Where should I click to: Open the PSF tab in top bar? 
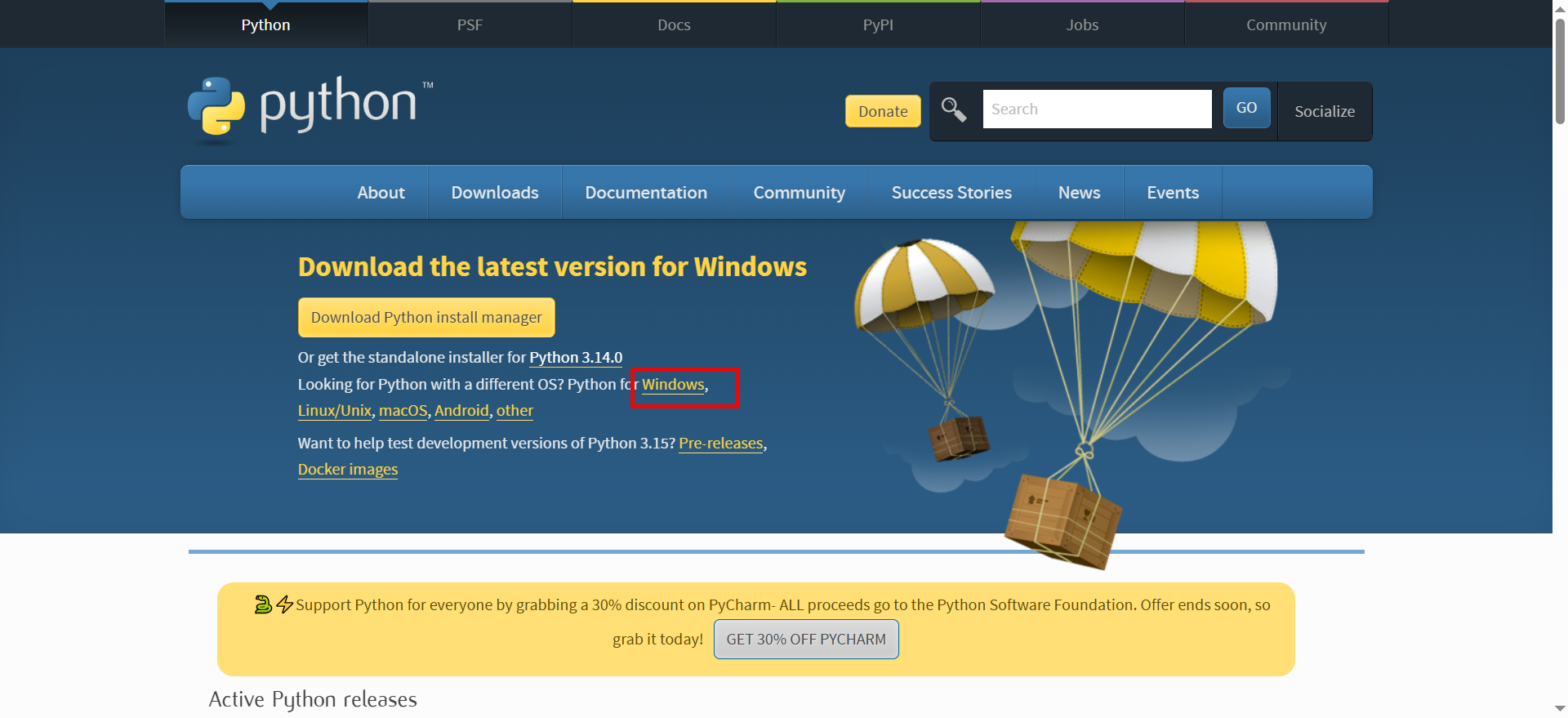click(470, 25)
